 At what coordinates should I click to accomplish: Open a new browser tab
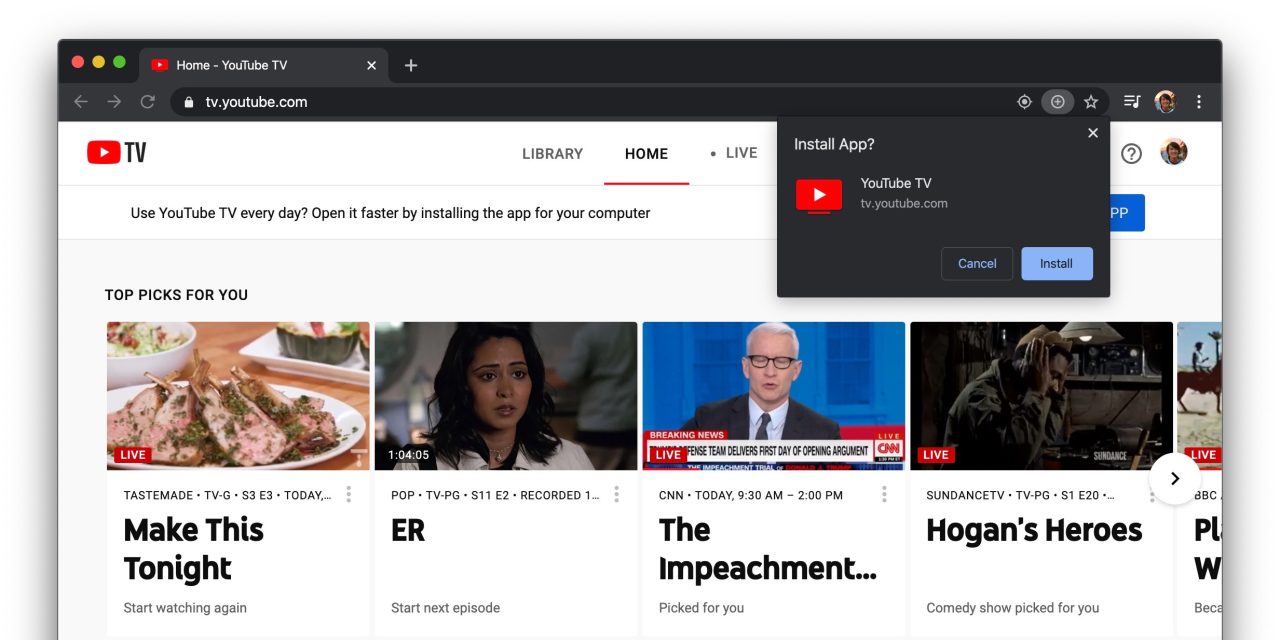(x=411, y=65)
